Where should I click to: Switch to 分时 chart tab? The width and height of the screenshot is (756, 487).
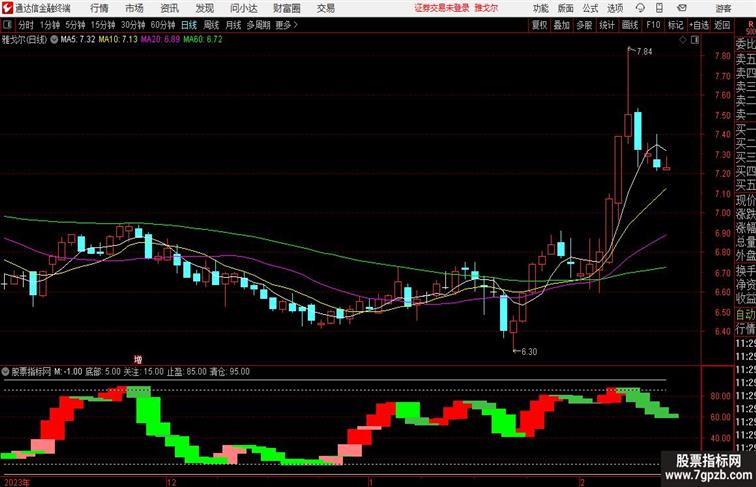[x=26, y=25]
